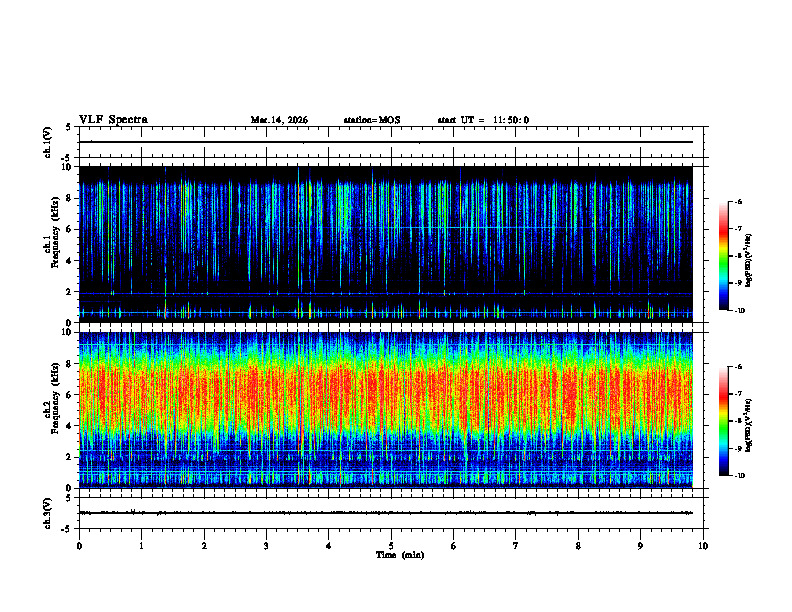Viewport: 792px width, 612px height.
Task: Click time-axis tick label "5"
Action: coord(391,546)
